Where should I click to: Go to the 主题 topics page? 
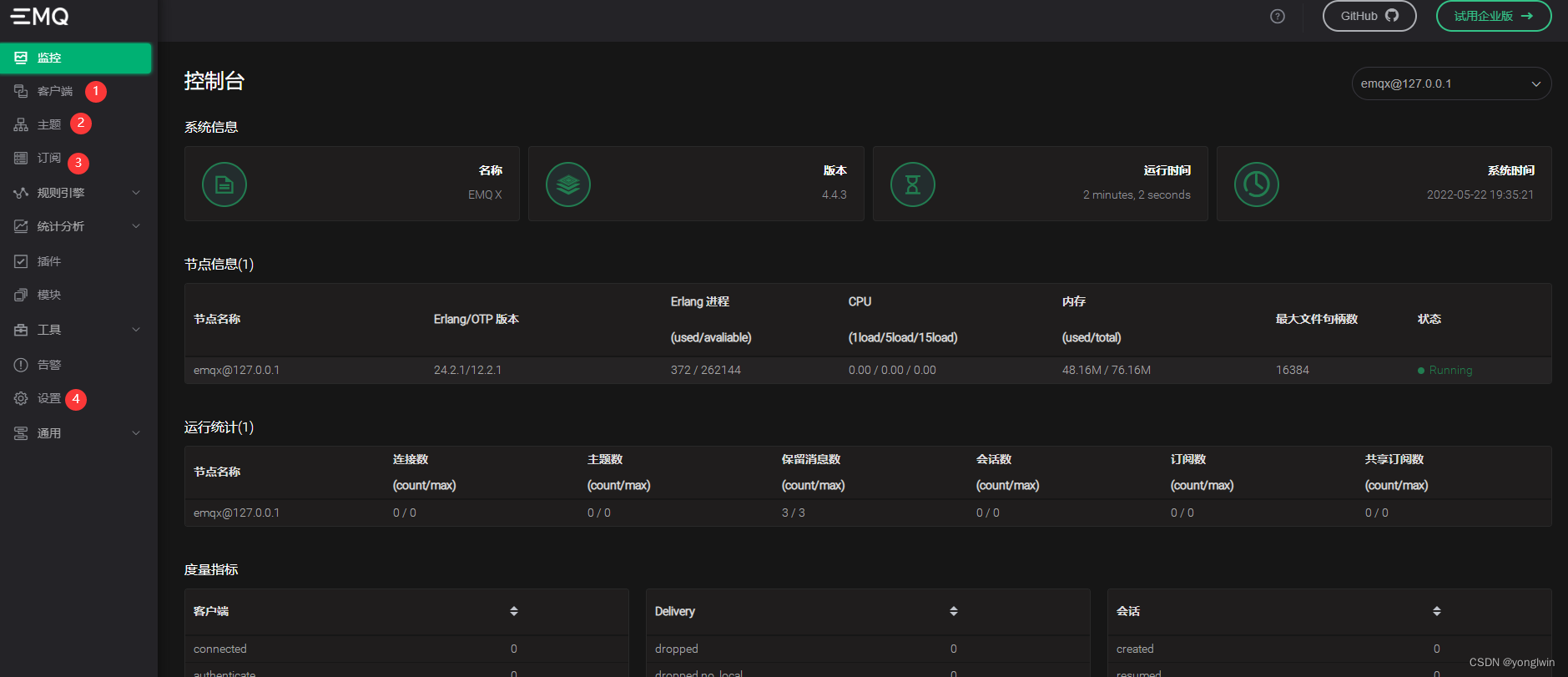(49, 124)
